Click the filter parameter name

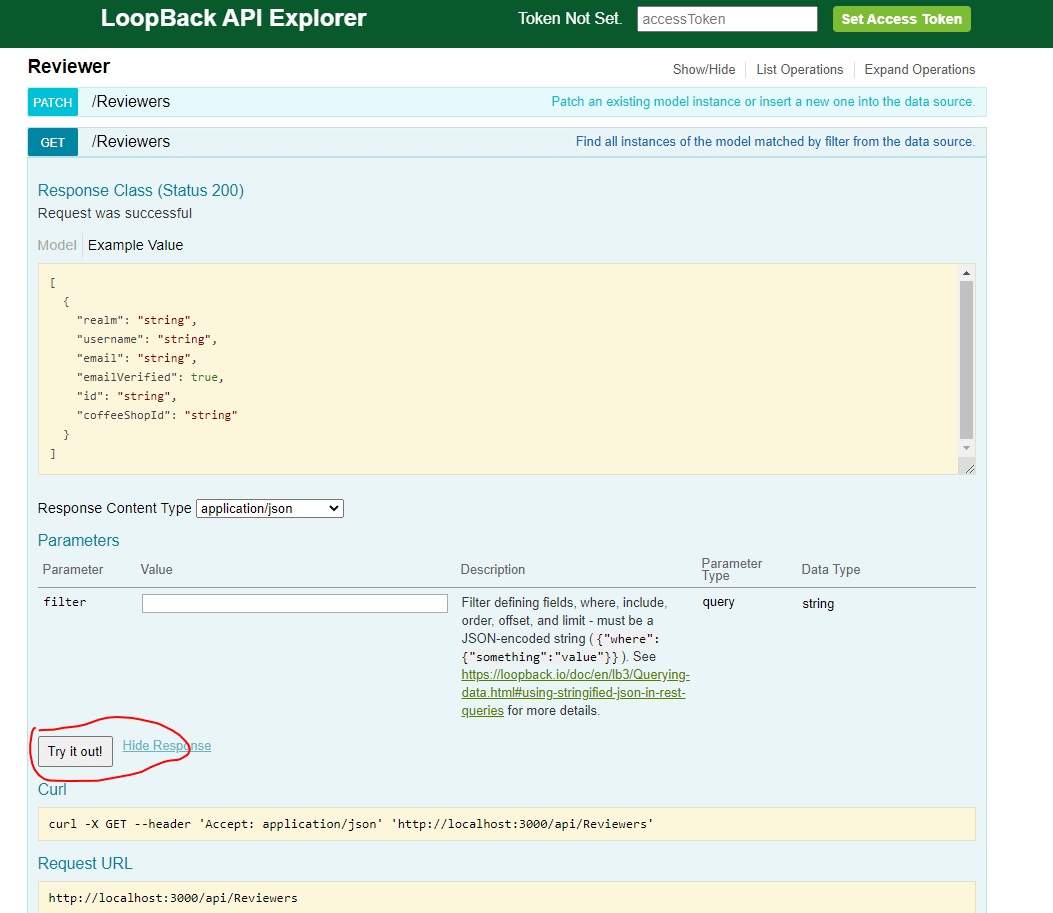(65, 602)
